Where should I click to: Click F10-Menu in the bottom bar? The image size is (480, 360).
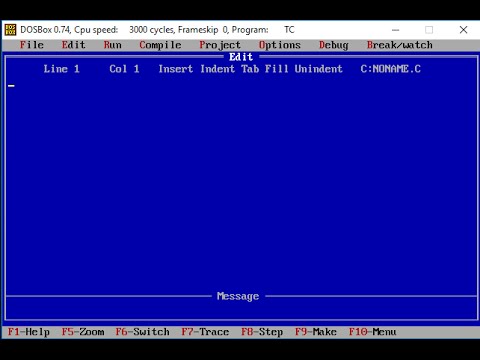pyautogui.click(x=372, y=332)
